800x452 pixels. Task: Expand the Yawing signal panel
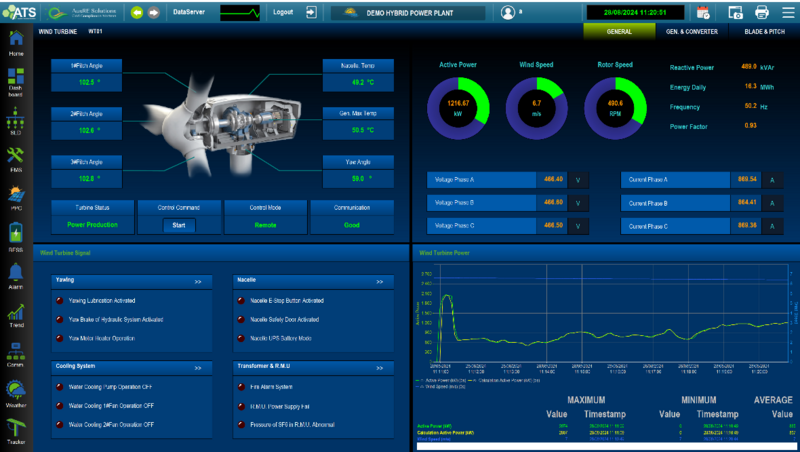point(198,282)
